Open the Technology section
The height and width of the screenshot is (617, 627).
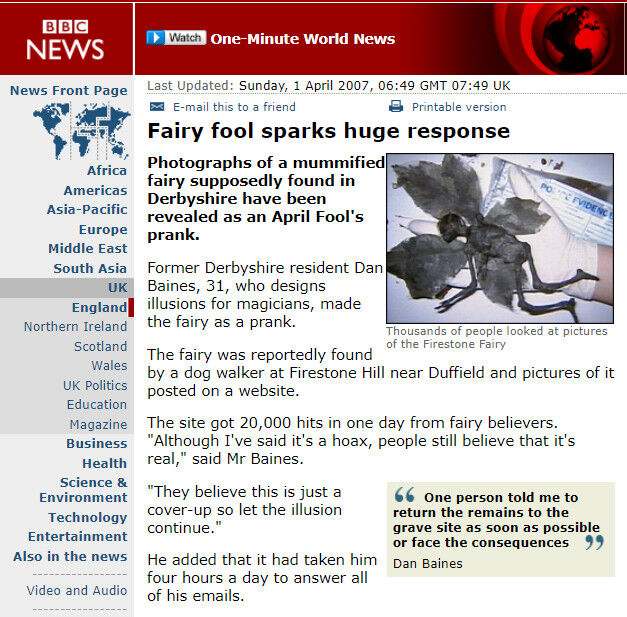click(x=87, y=517)
